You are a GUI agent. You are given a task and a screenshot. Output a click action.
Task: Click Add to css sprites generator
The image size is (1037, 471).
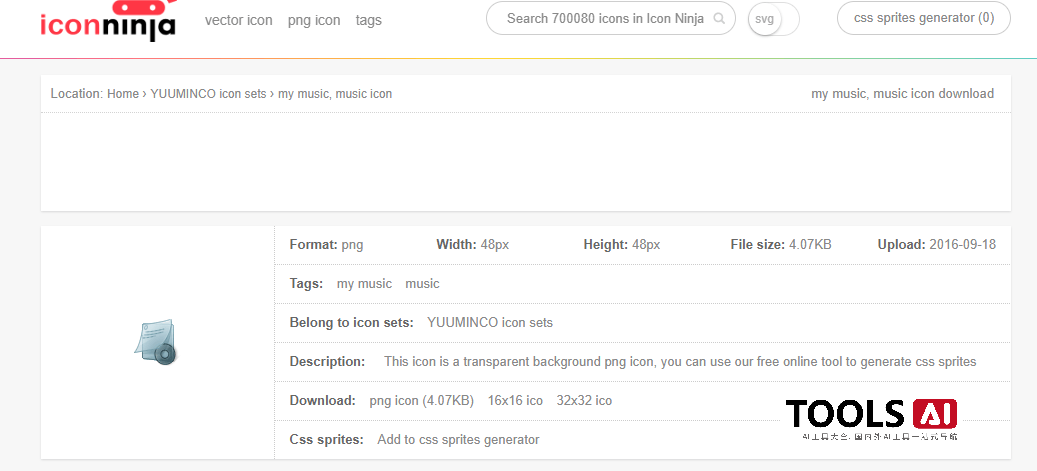point(458,440)
